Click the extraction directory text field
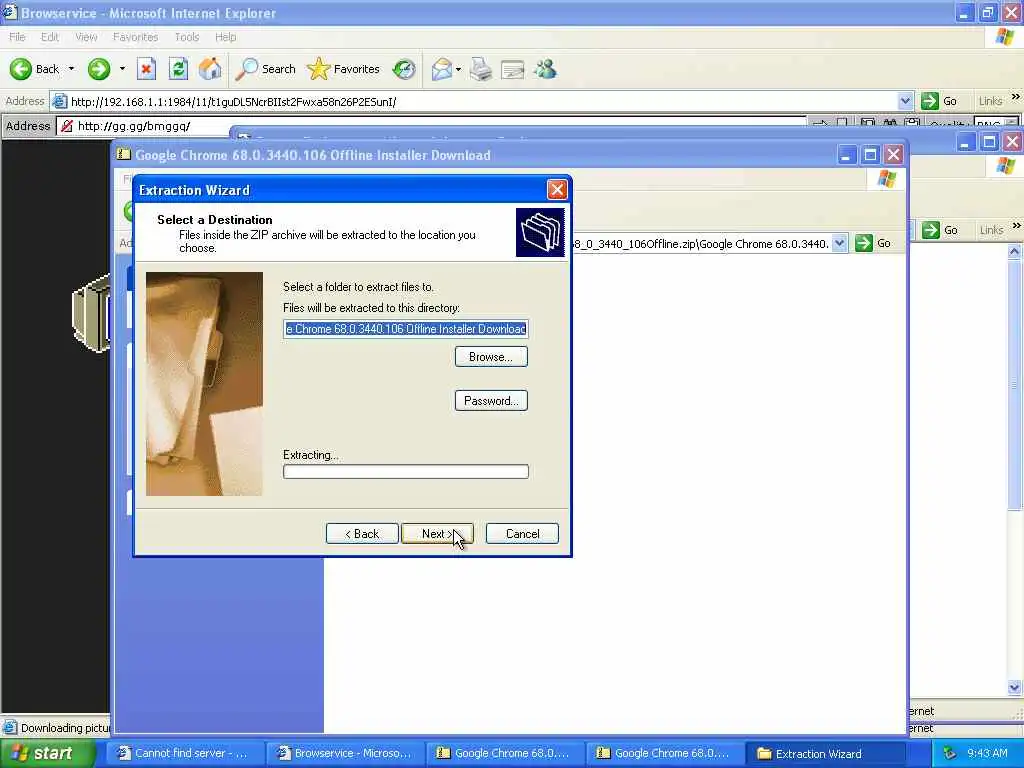The width and height of the screenshot is (1024, 768). (x=406, y=328)
